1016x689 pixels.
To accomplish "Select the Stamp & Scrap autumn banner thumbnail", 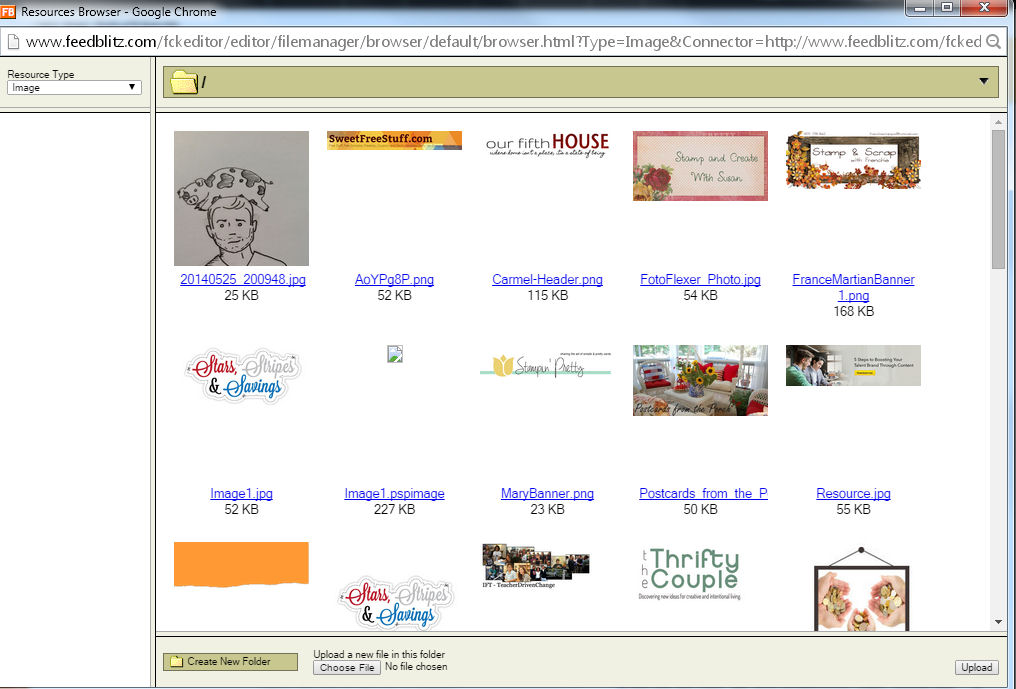I will click(853, 160).
